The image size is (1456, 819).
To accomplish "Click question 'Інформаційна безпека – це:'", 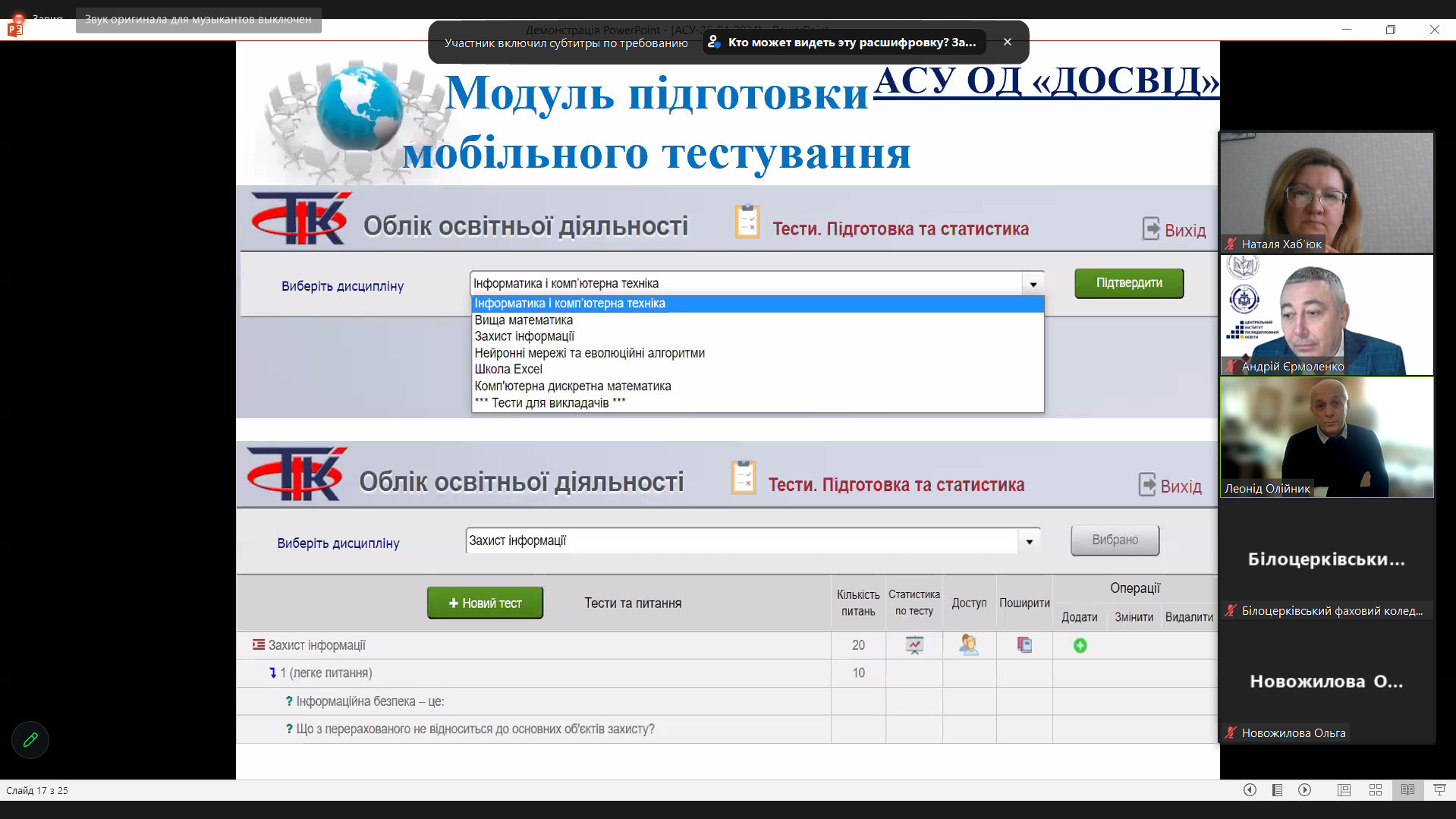I will coord(370,701).
